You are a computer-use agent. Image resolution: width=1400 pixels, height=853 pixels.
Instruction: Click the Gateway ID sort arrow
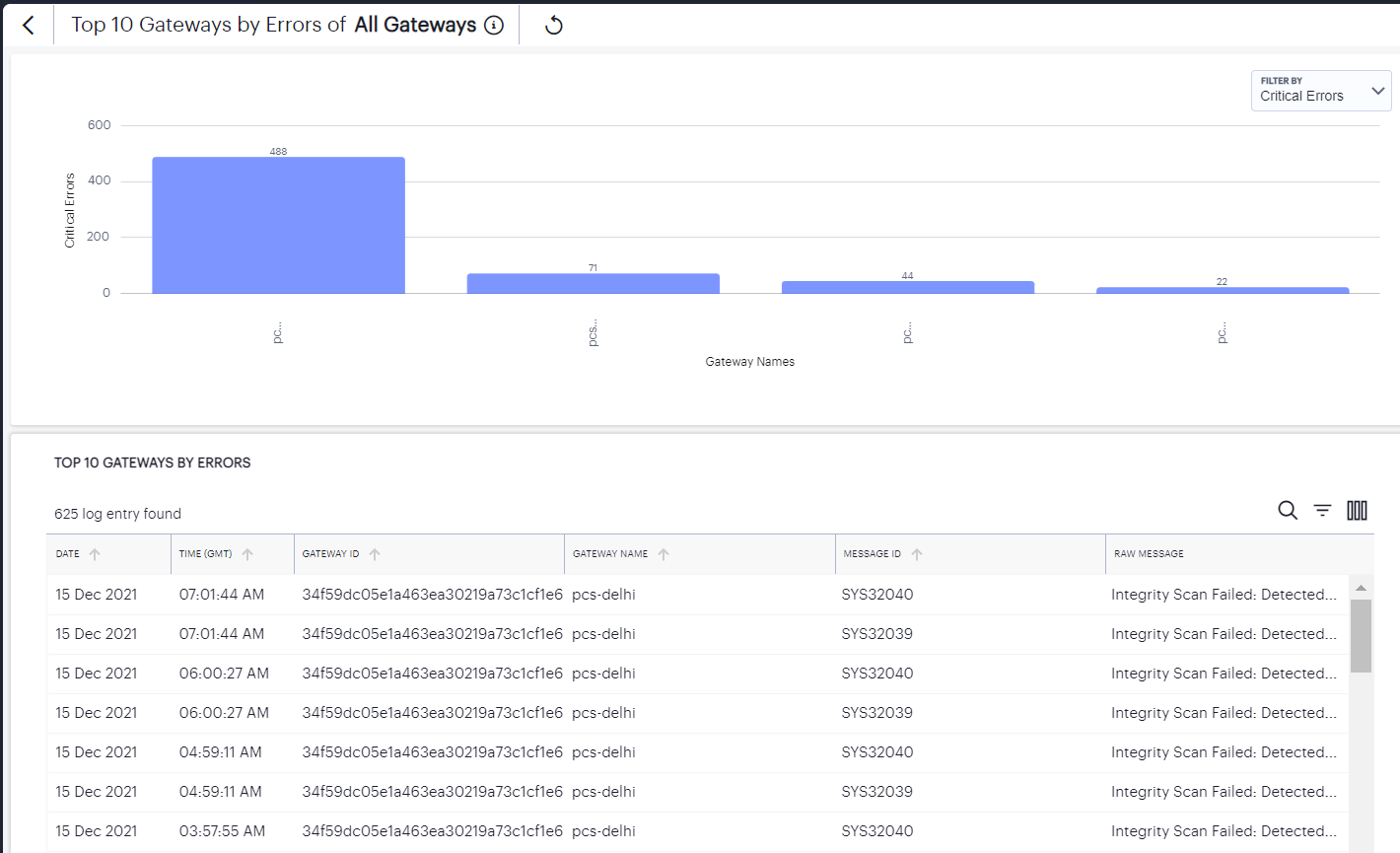coord(375,554)
